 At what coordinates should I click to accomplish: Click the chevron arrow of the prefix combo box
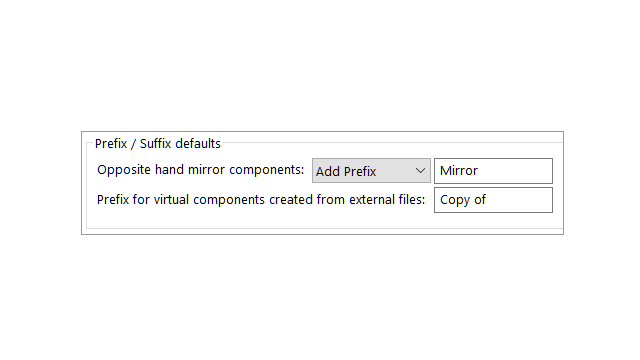(420, 171)
